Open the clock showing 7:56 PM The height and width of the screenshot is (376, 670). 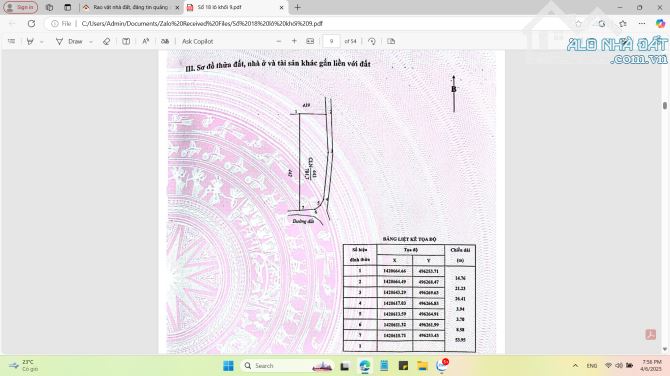coord(651,365)
